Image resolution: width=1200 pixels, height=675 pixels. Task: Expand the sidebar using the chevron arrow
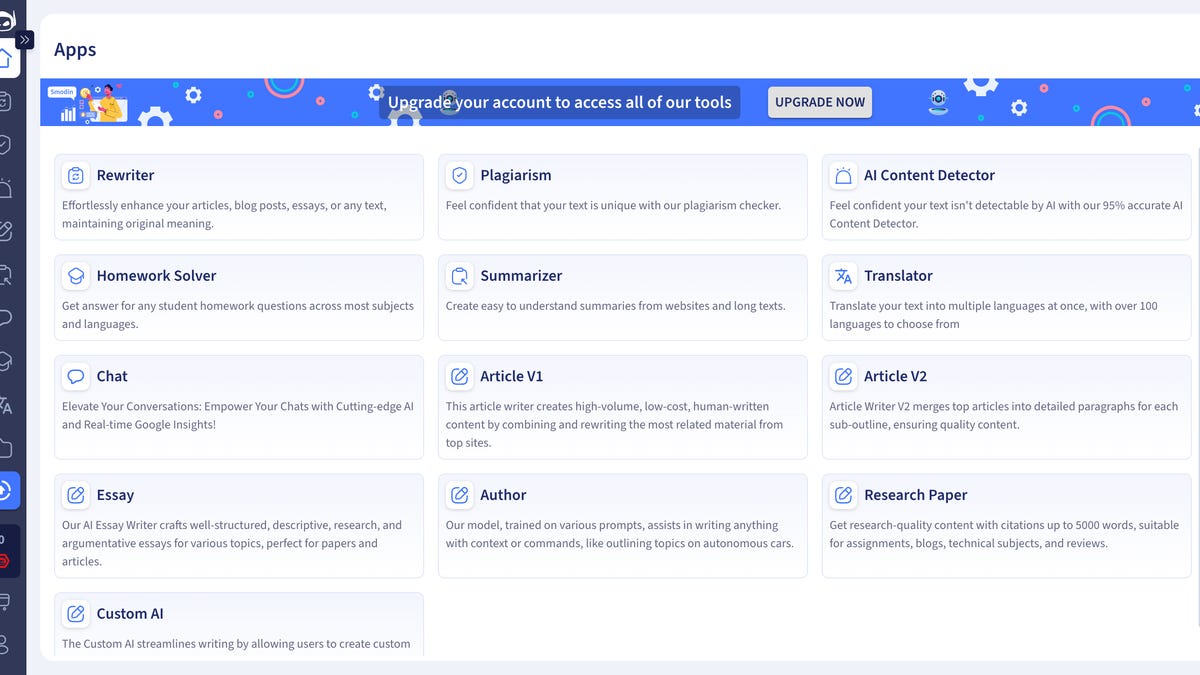(24, 40)
